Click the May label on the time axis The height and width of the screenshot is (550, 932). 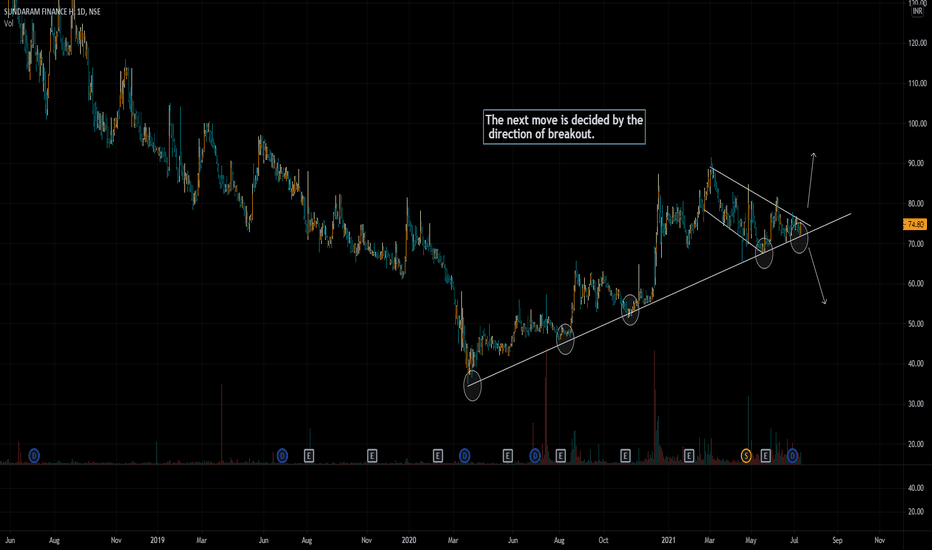click(751, 540)
